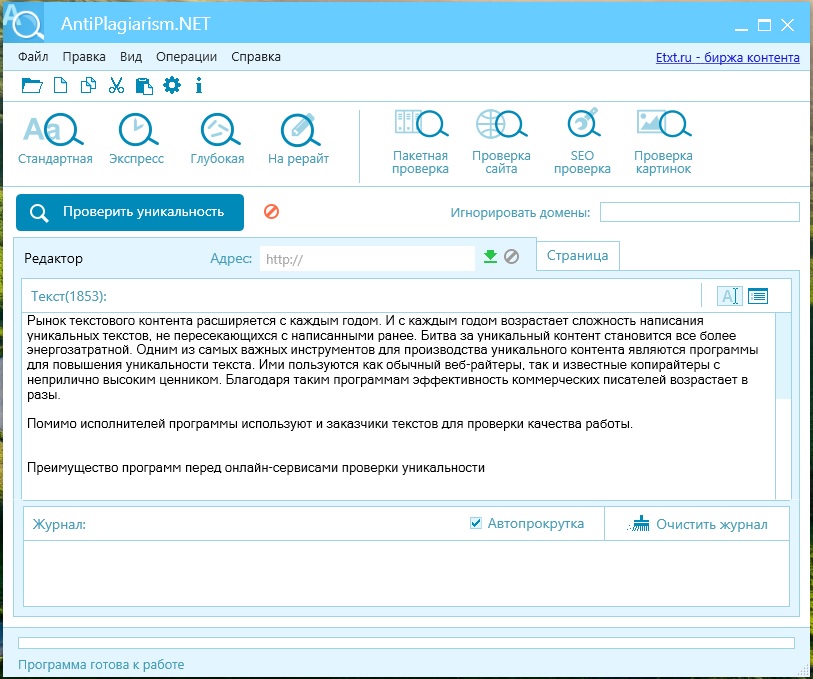The image size is (813, 679).
Task: Select the Редактор tab
Action: (53, 258)
